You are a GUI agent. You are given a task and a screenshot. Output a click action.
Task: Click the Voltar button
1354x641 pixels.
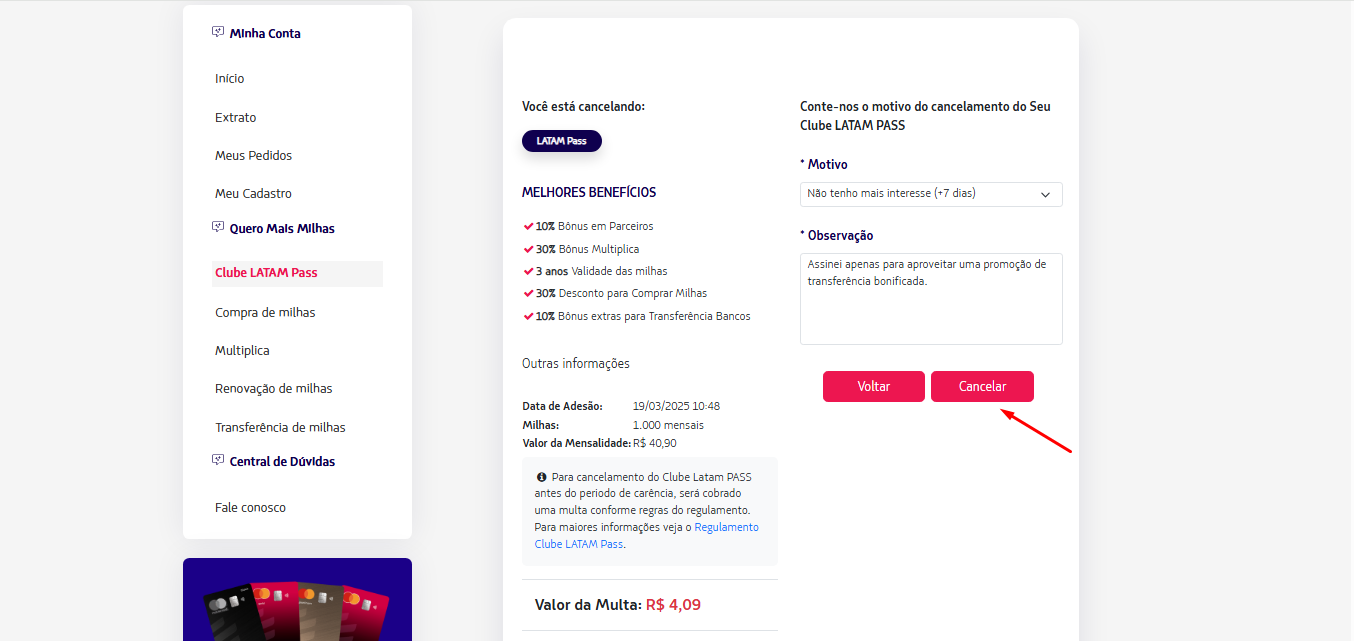(874, 387)
